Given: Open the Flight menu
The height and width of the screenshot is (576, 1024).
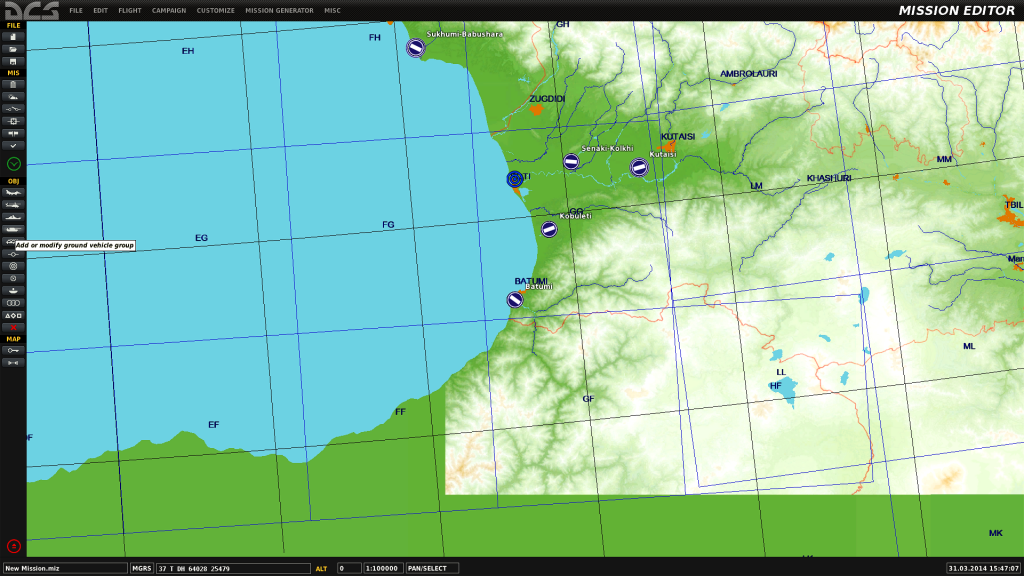Looking at the screenshot, I should [x=130, y=11].
